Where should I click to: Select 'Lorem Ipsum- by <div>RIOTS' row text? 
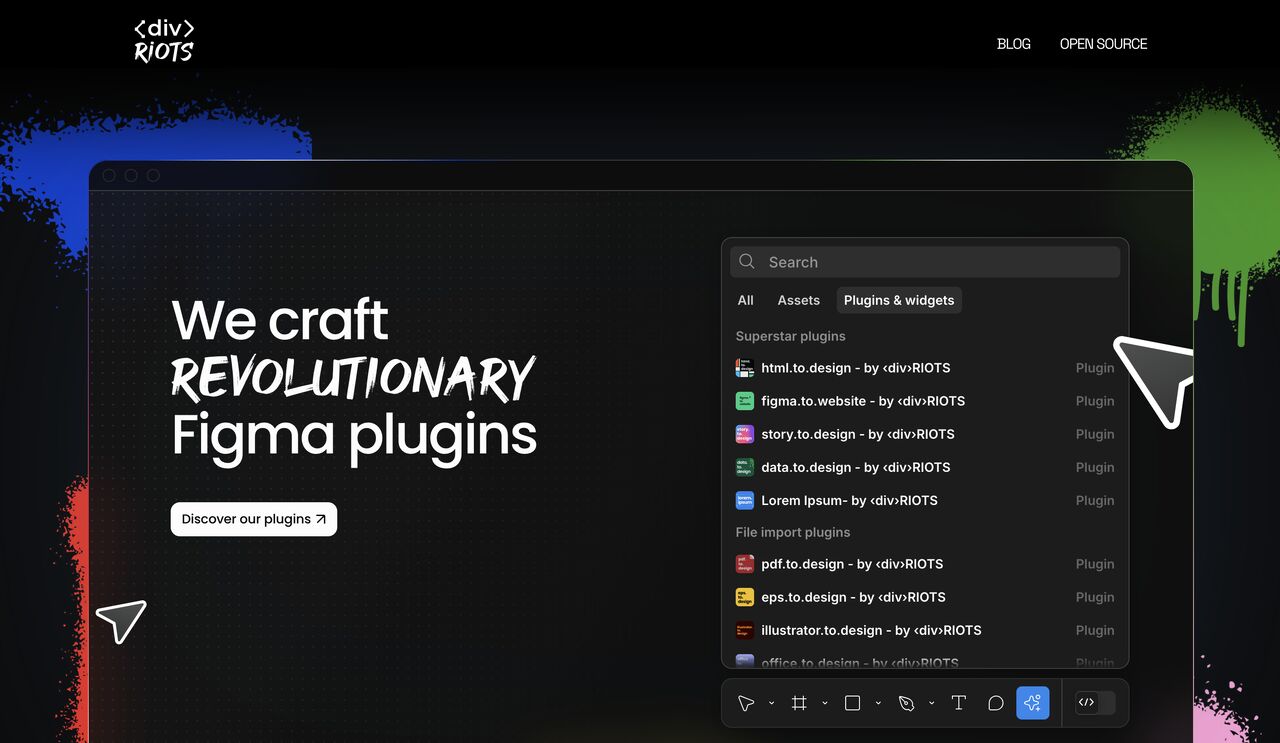(849, 500)
